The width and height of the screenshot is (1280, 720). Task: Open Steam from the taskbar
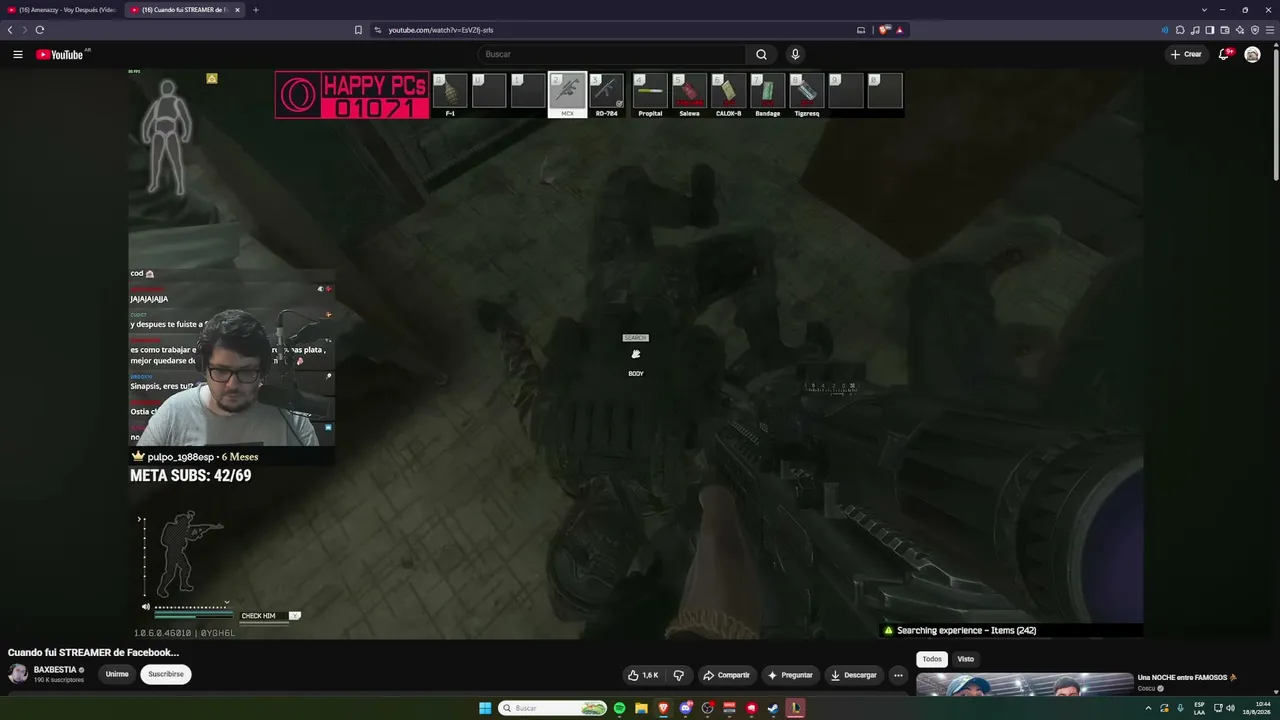coord(773,708)
